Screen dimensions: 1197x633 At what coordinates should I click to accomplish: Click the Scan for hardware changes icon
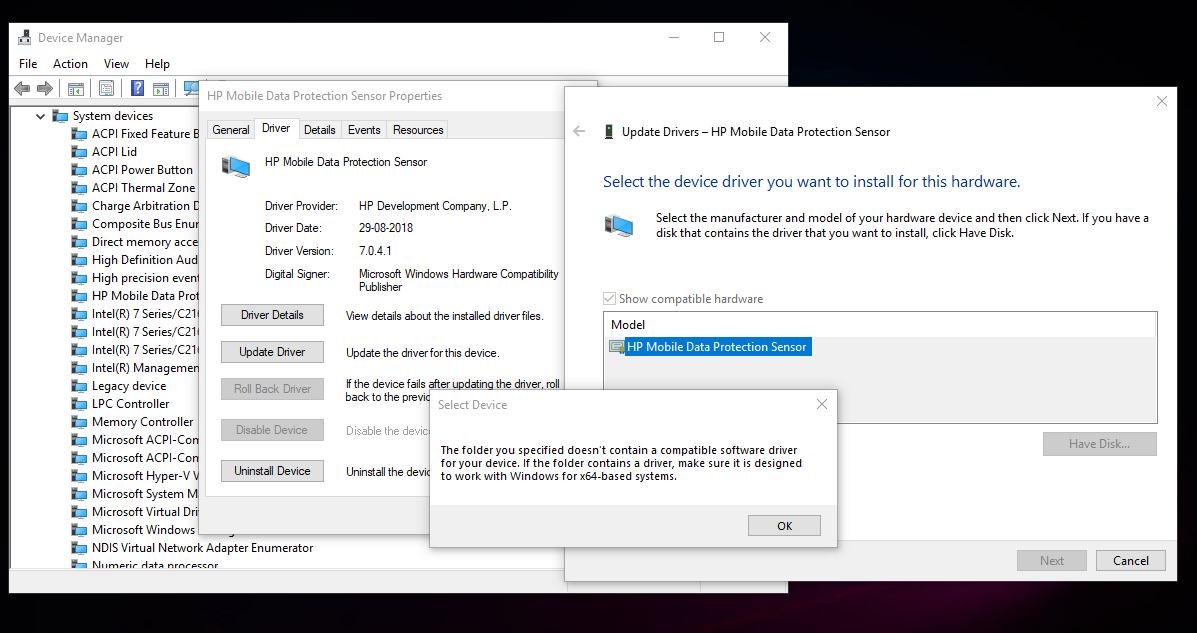pyautogui.click(x=191, y=88)
